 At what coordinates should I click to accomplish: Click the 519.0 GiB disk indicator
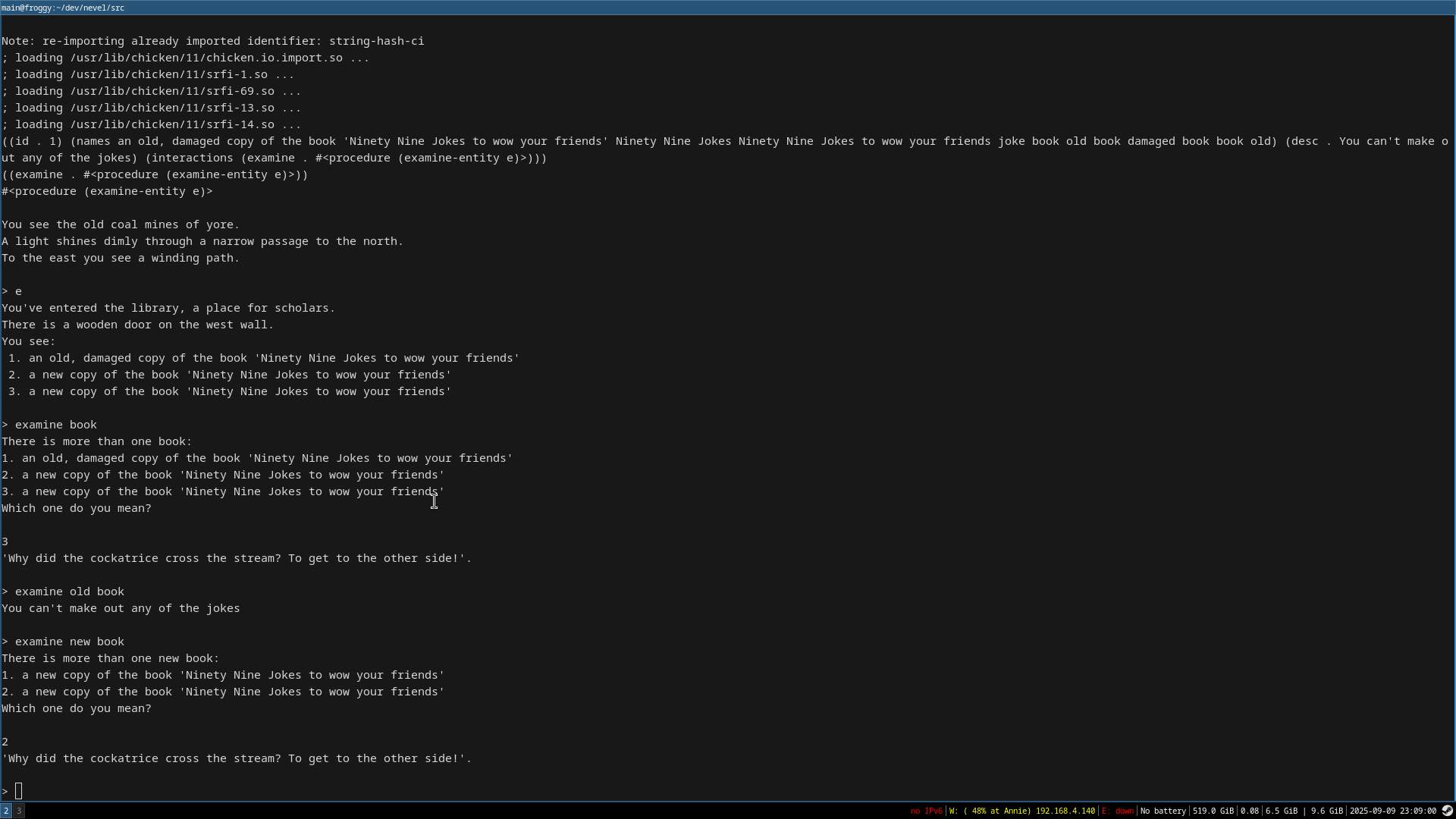click(x=1213, y=811)
